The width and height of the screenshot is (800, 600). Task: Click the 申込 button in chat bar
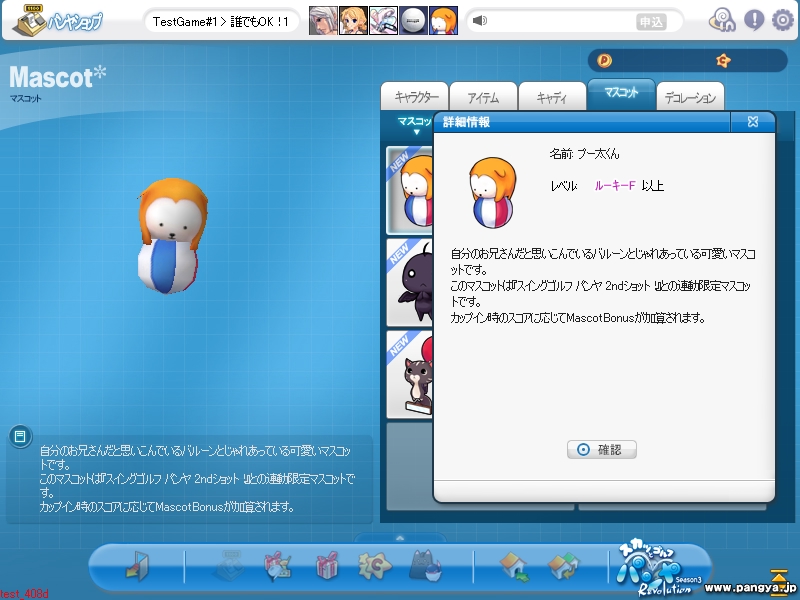click(651, 22)
